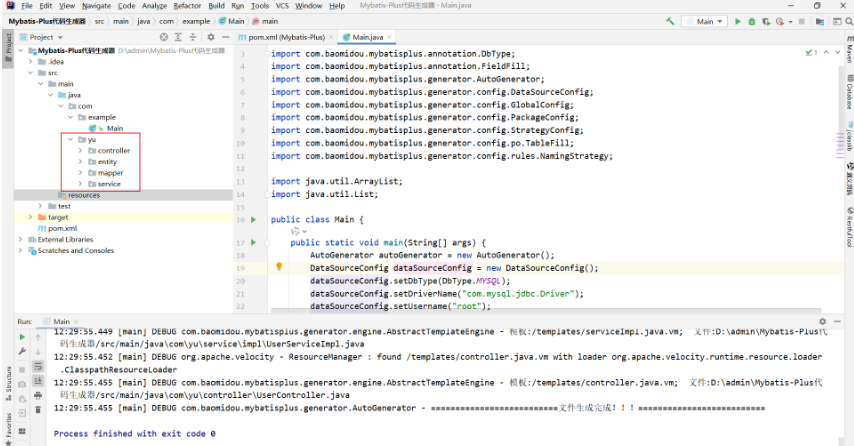Expand the controller package
The width and height of the screenshot is (854, 446).
[80, 150]
